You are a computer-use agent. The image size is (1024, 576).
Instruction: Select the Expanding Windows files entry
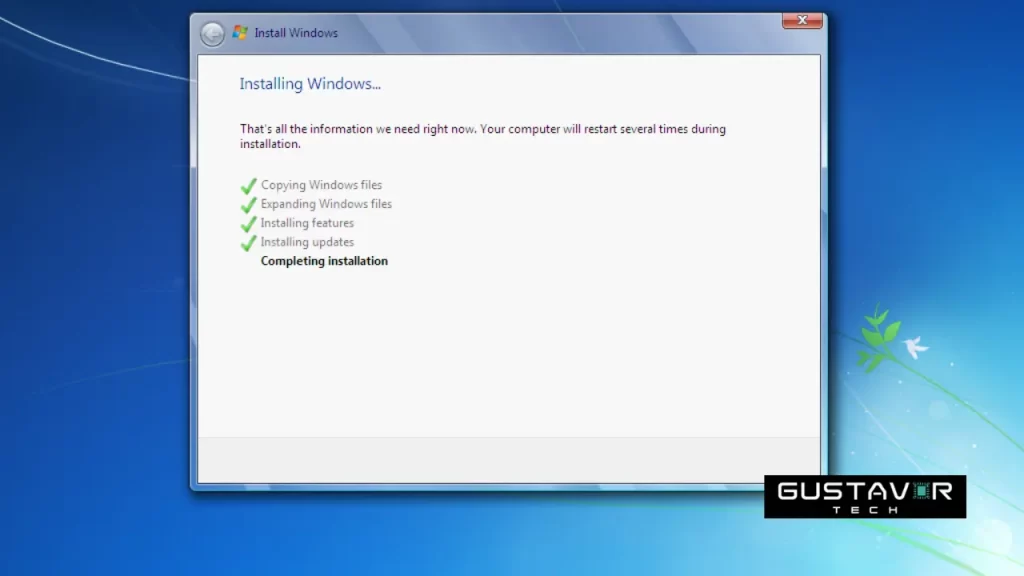[326, 204]
